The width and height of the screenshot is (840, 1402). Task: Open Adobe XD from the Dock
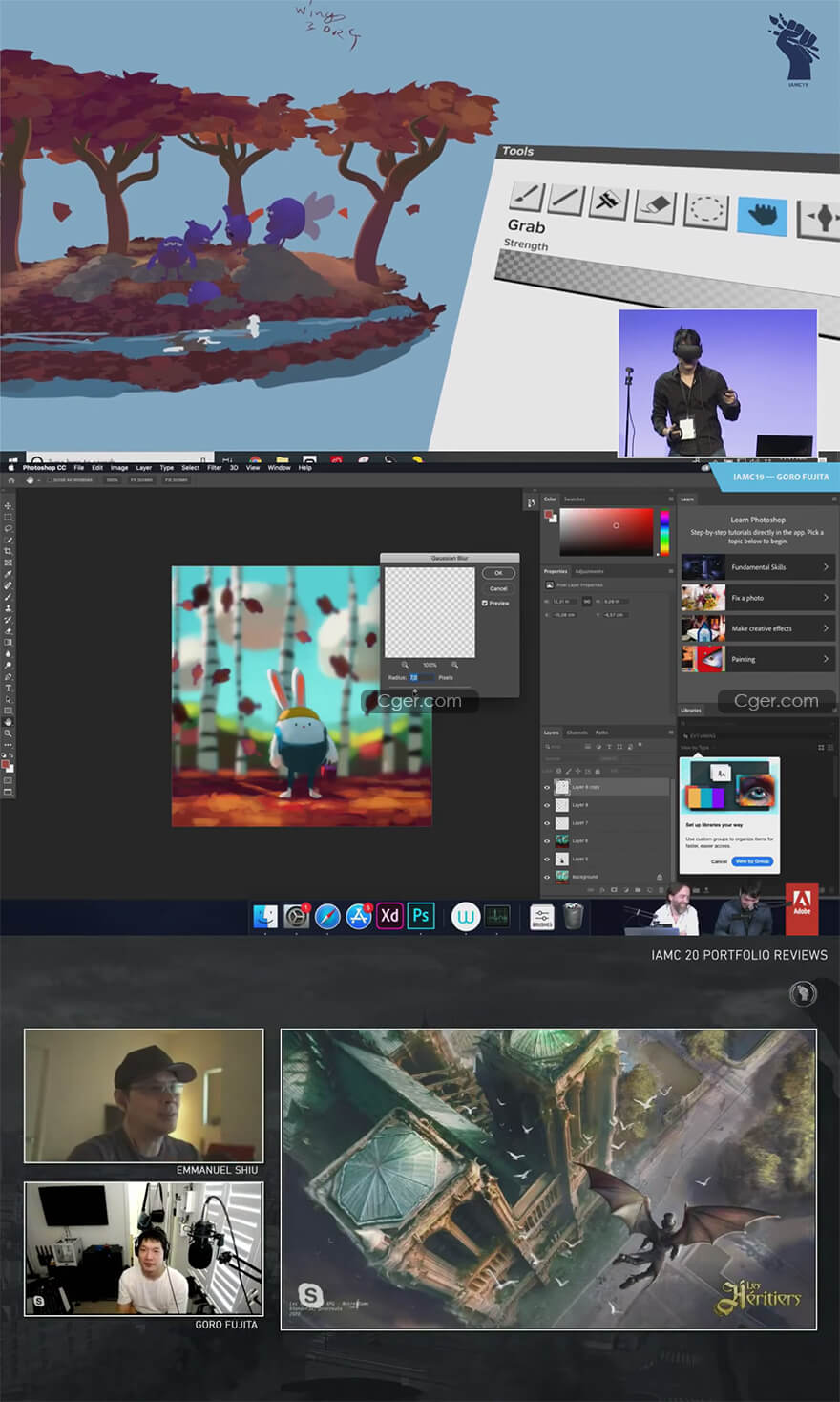click(x=389, y=916)
